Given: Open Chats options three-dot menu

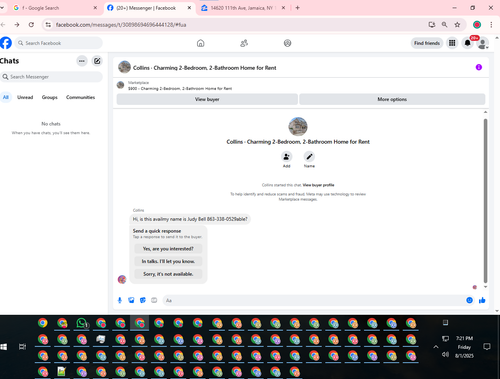Looking at the screenshot, I should (x=82, y=61).
